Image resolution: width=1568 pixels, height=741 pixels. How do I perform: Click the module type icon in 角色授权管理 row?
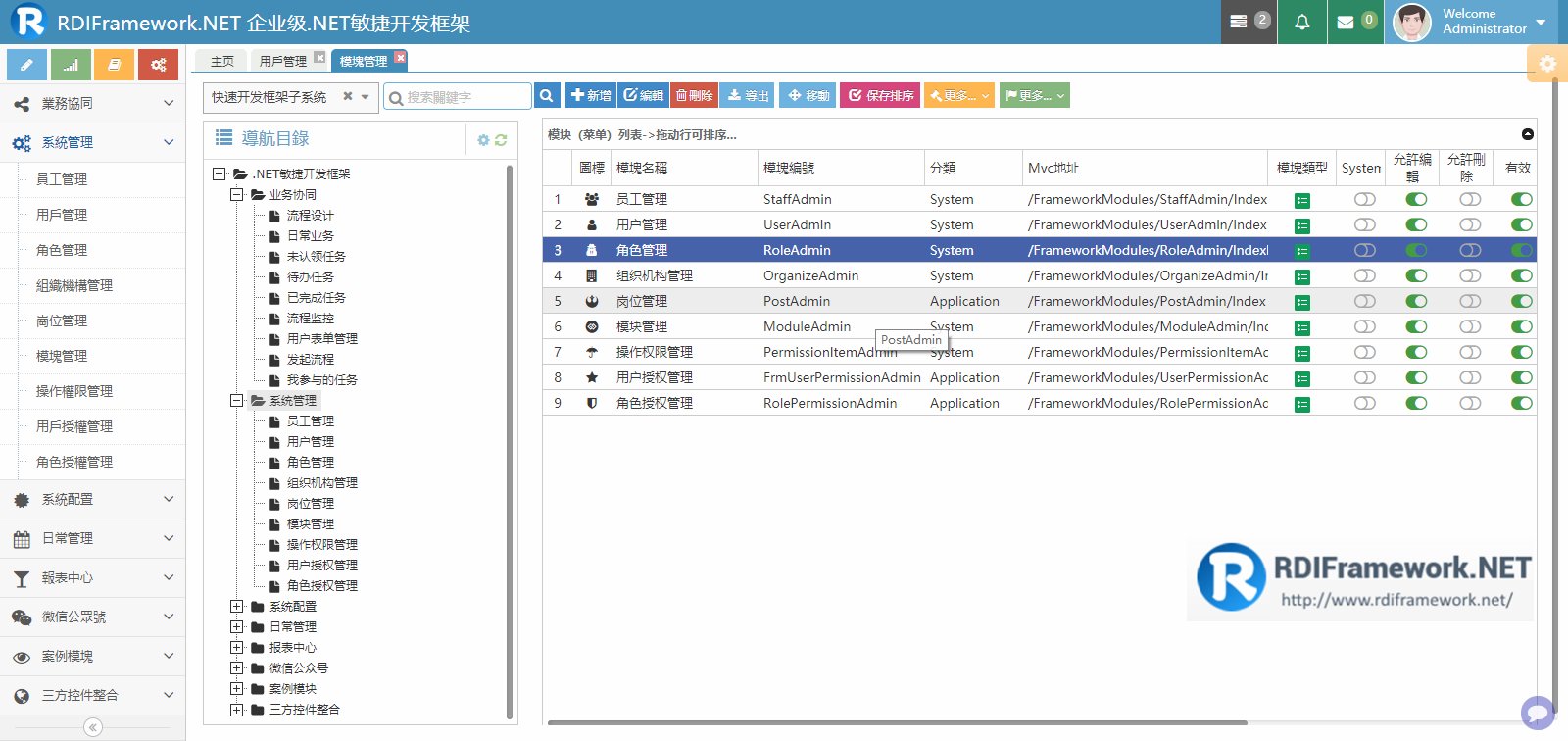pos(1302,404)
